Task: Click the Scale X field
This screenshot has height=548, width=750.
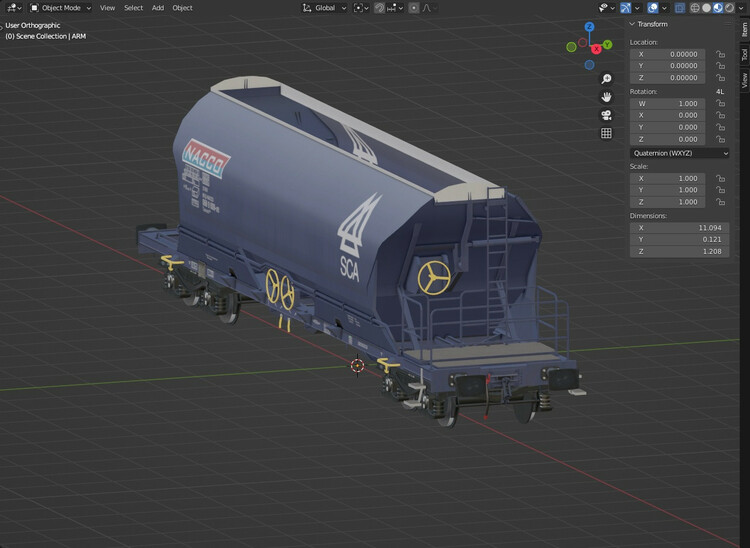Action: click(667, 178)
